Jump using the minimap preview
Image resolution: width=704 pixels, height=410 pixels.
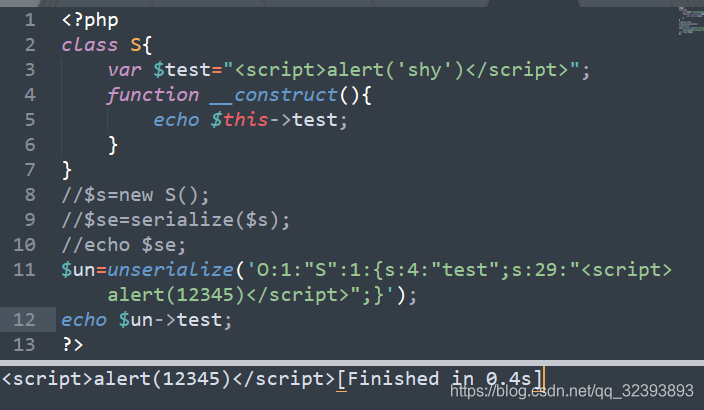[x=690, y=20]
